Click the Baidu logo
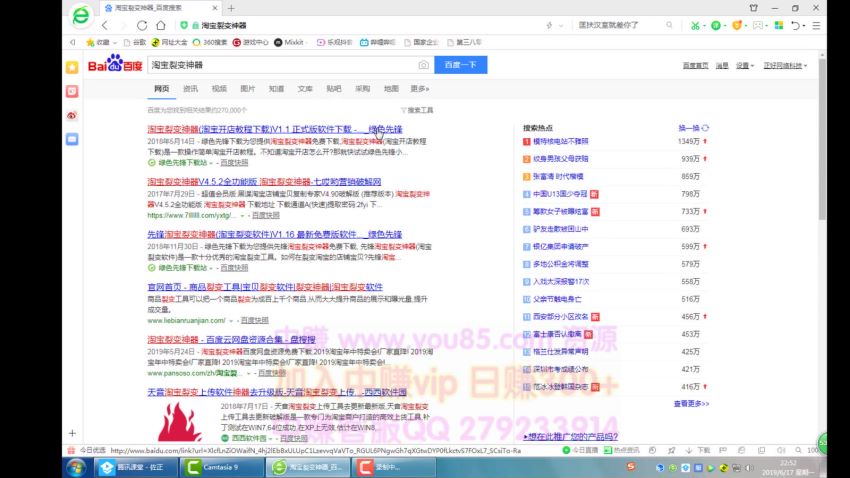 (115, 64)
